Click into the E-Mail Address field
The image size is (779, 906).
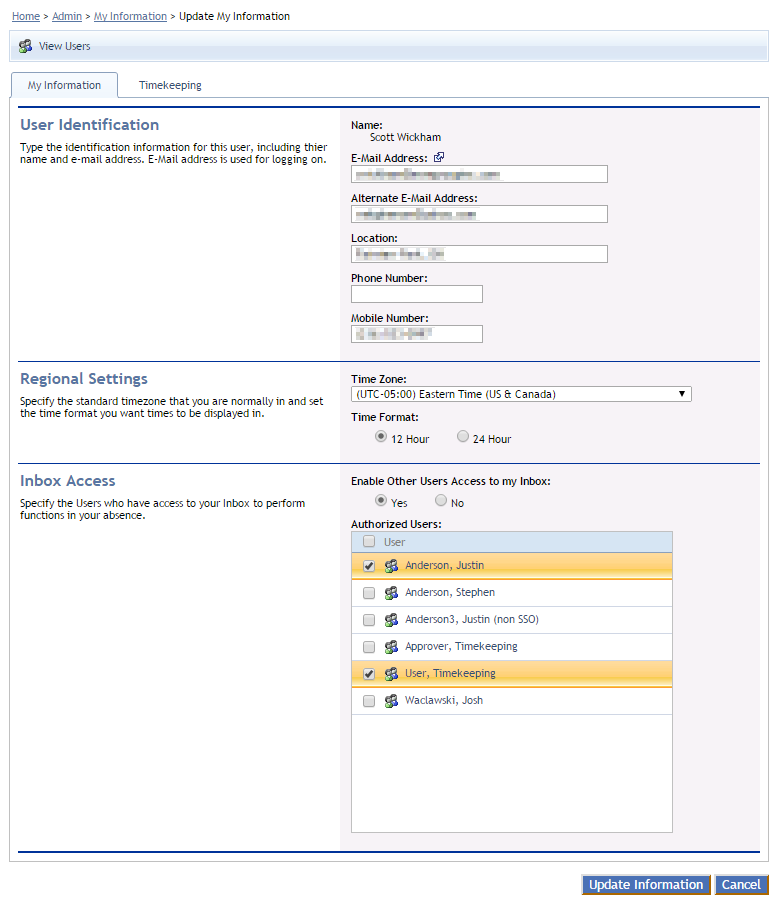coord(479,174)
